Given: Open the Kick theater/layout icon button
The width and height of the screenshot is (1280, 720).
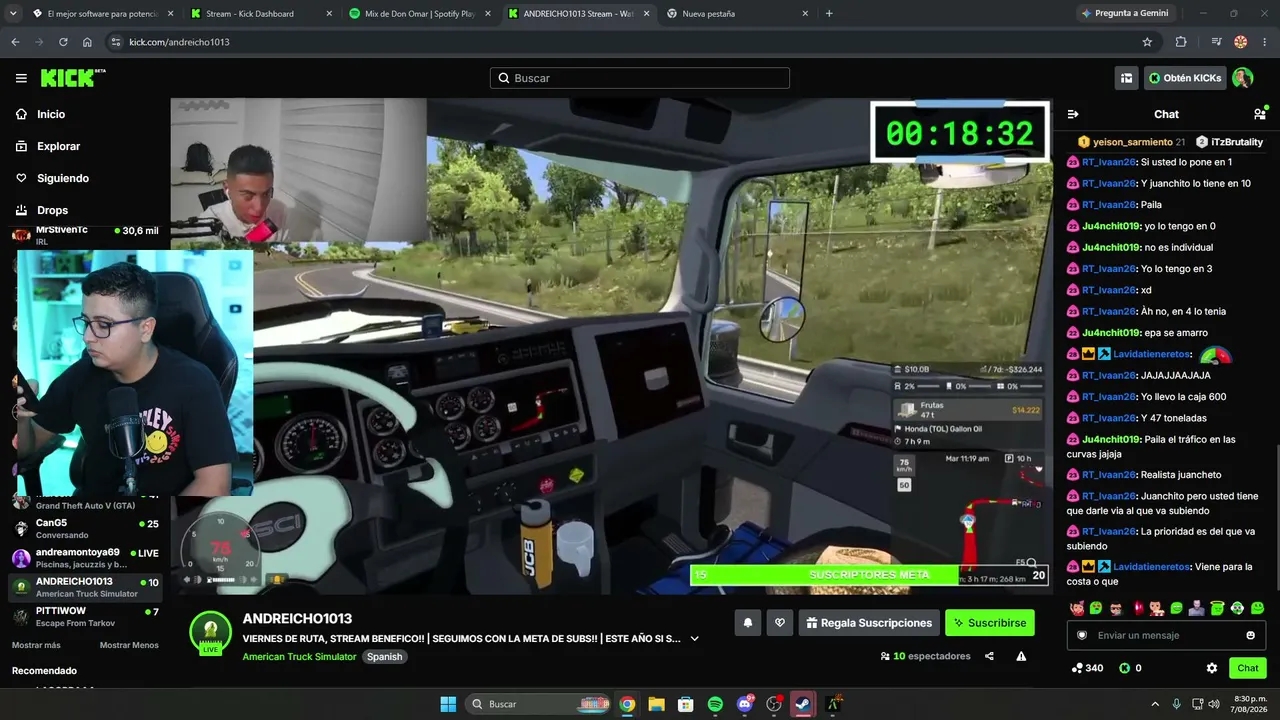Looking at the screenshot, I should pyautogui.click(x=1126, y=78).
